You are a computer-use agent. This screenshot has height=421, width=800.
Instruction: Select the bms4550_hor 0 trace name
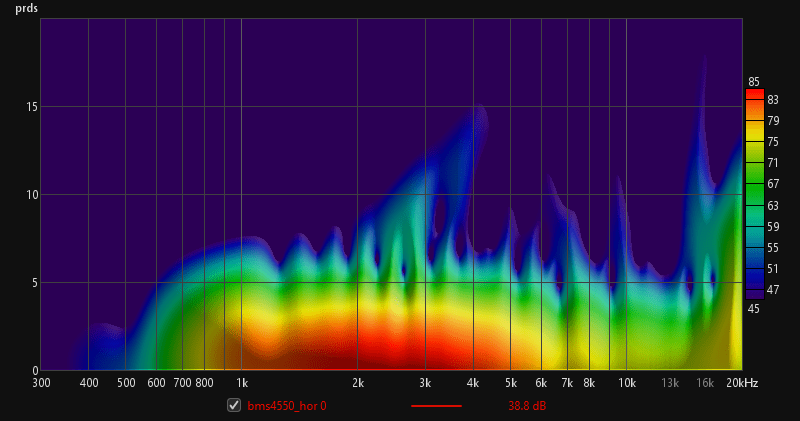(287, 406)
